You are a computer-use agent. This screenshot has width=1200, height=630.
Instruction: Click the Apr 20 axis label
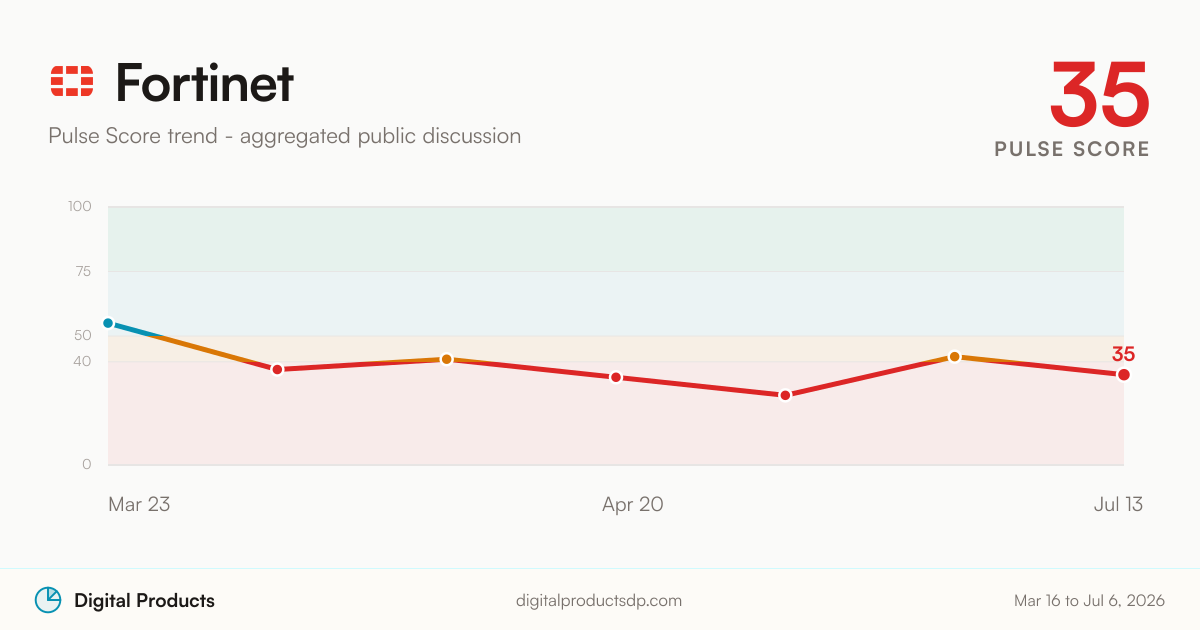(x=633, y=505)
